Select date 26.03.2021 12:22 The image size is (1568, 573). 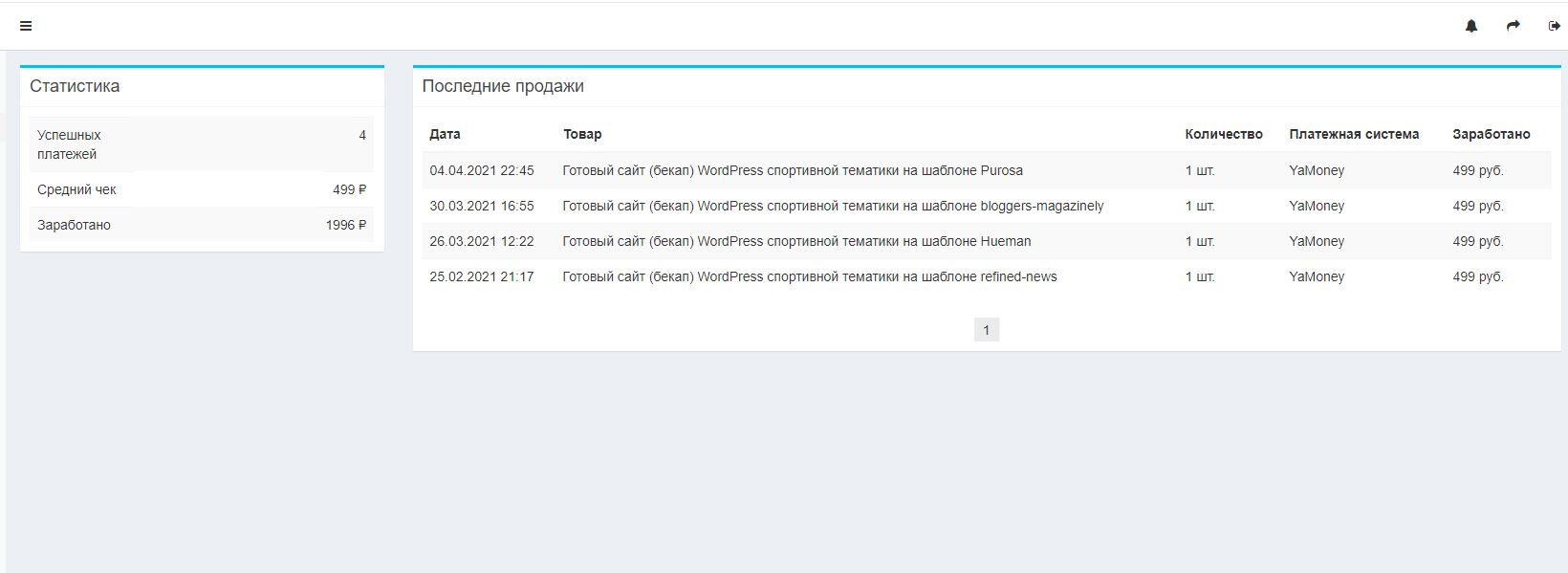(x=482, y=241)
